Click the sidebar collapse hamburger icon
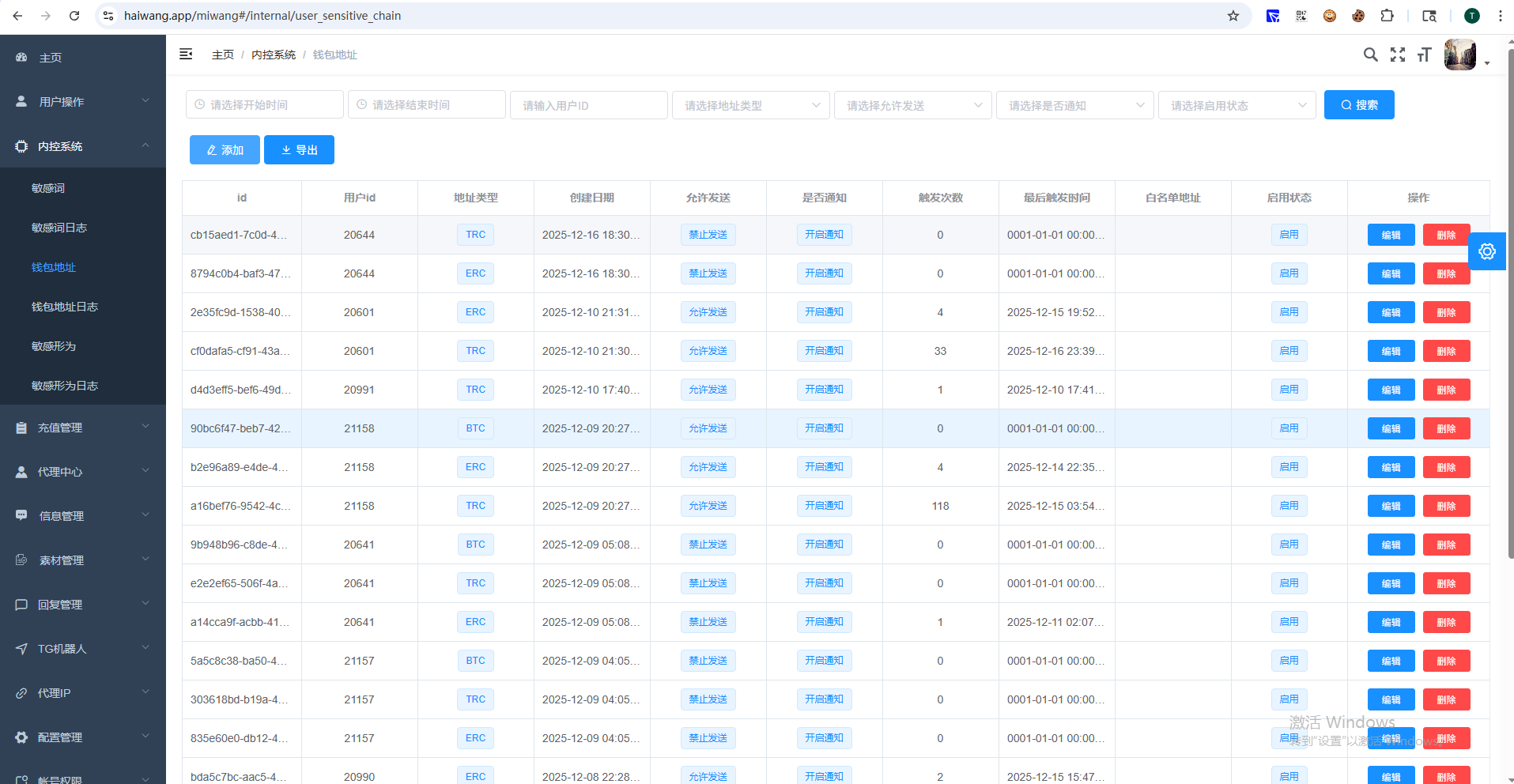 186,54
